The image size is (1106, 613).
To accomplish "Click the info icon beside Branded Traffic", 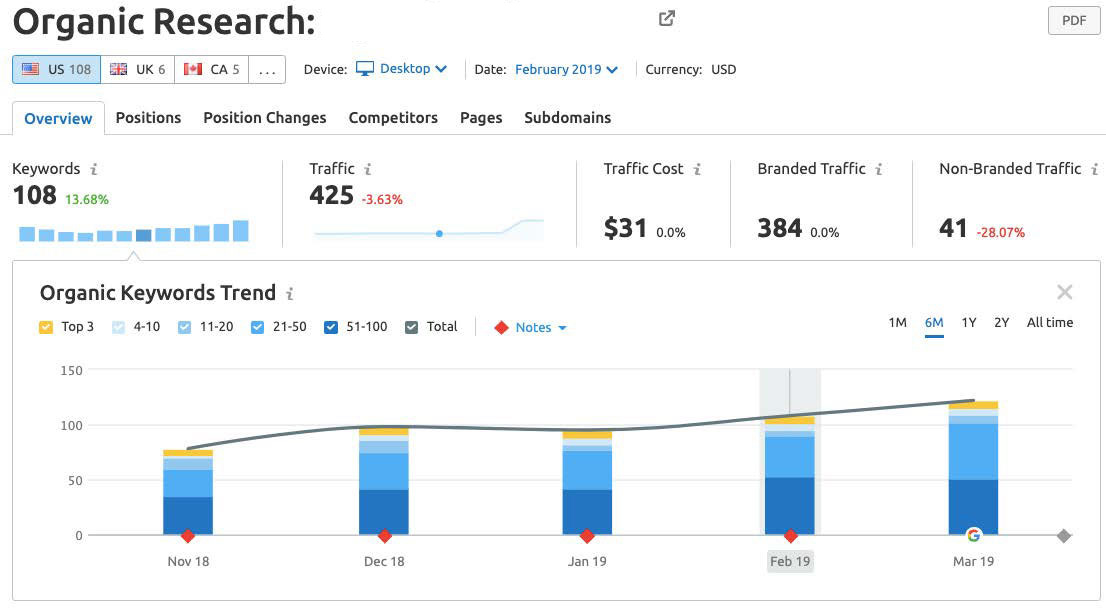I will click(x=879, y=170).
